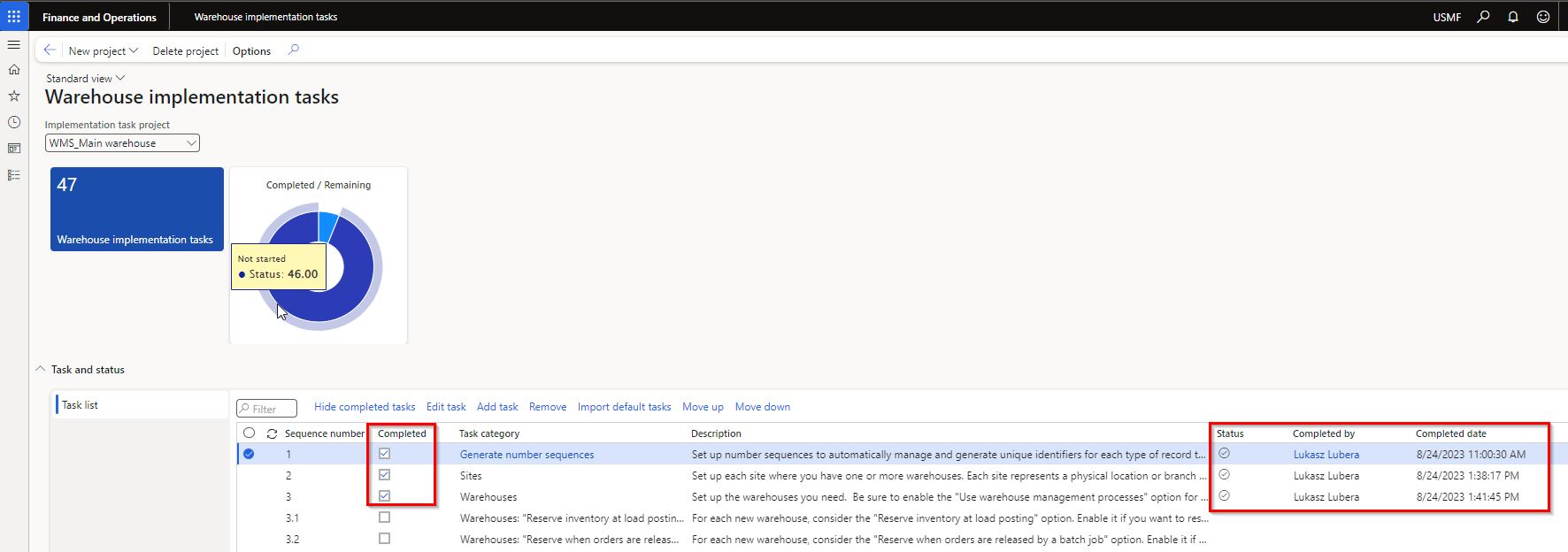Select the Task list tab
Image resolution: width=1568 pixels, height=552 pixels.
(80, 405)
